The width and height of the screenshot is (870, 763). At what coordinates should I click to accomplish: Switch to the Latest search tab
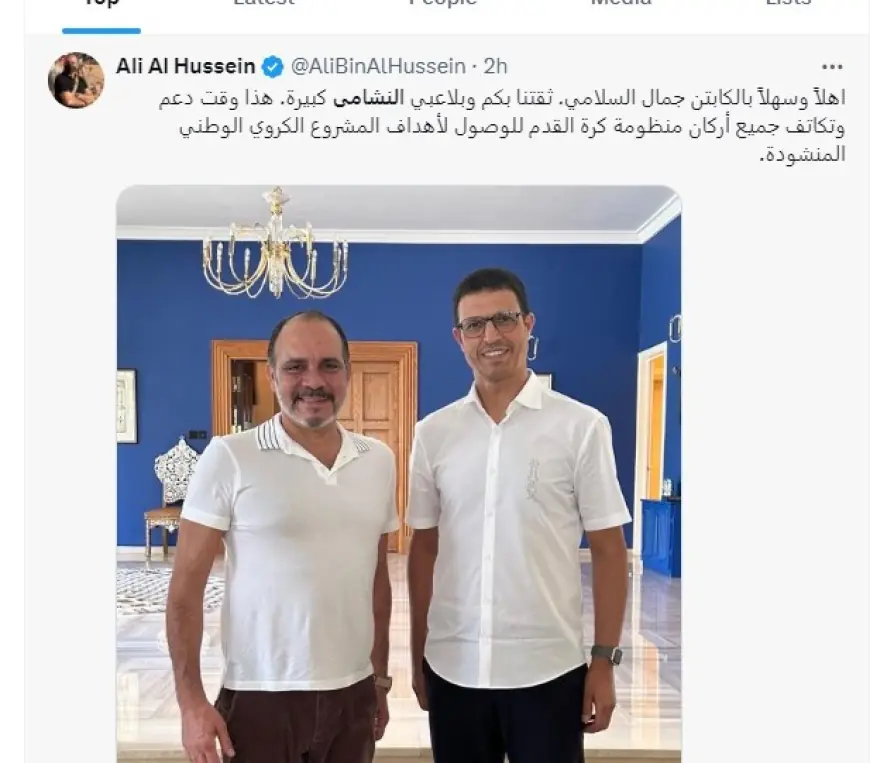(264, 3)
